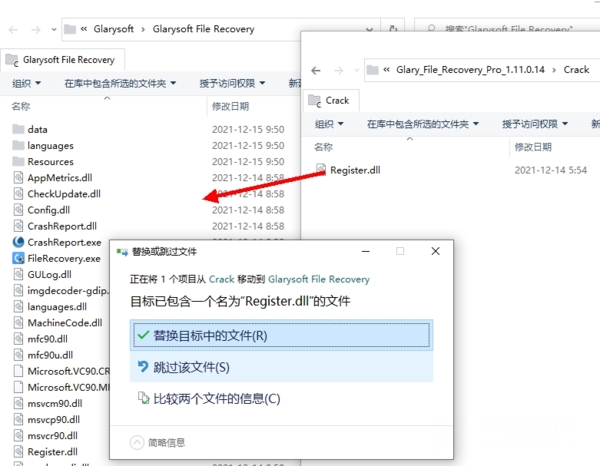Select the Crack tab

[331, 101]
